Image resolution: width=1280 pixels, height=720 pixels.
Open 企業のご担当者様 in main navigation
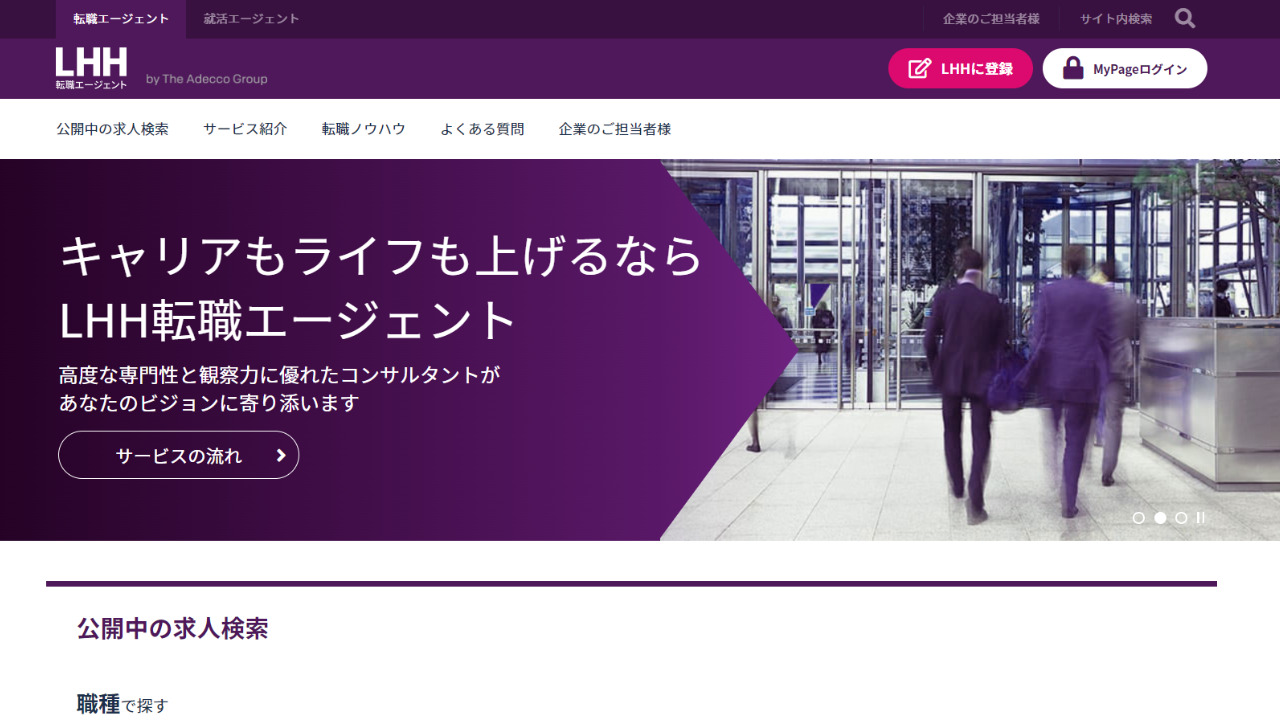point(614,129)
